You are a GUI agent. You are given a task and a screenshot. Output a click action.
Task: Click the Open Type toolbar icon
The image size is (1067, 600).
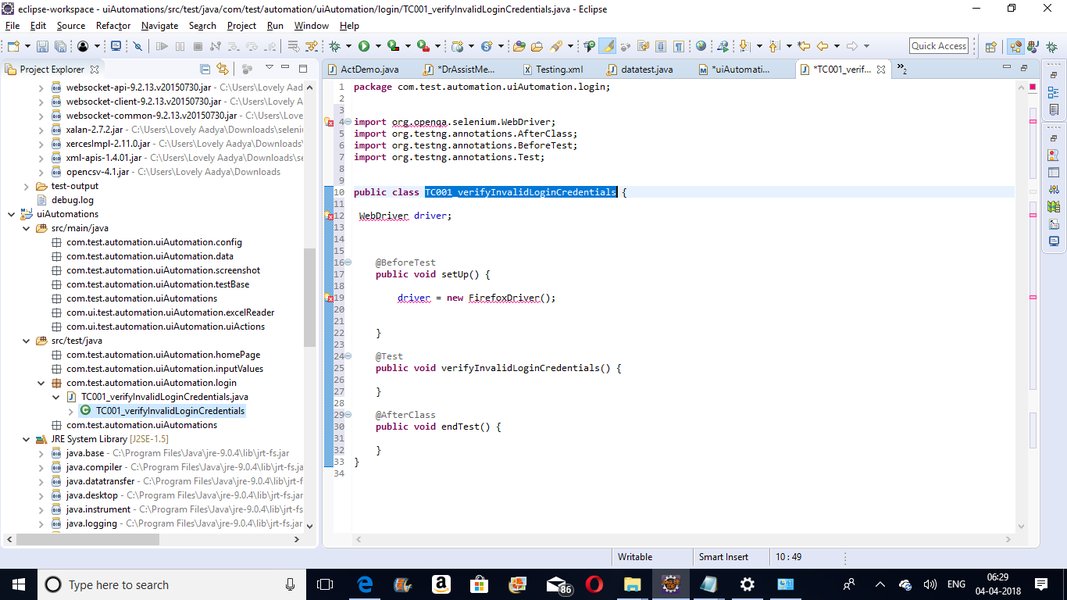point(519,46)
